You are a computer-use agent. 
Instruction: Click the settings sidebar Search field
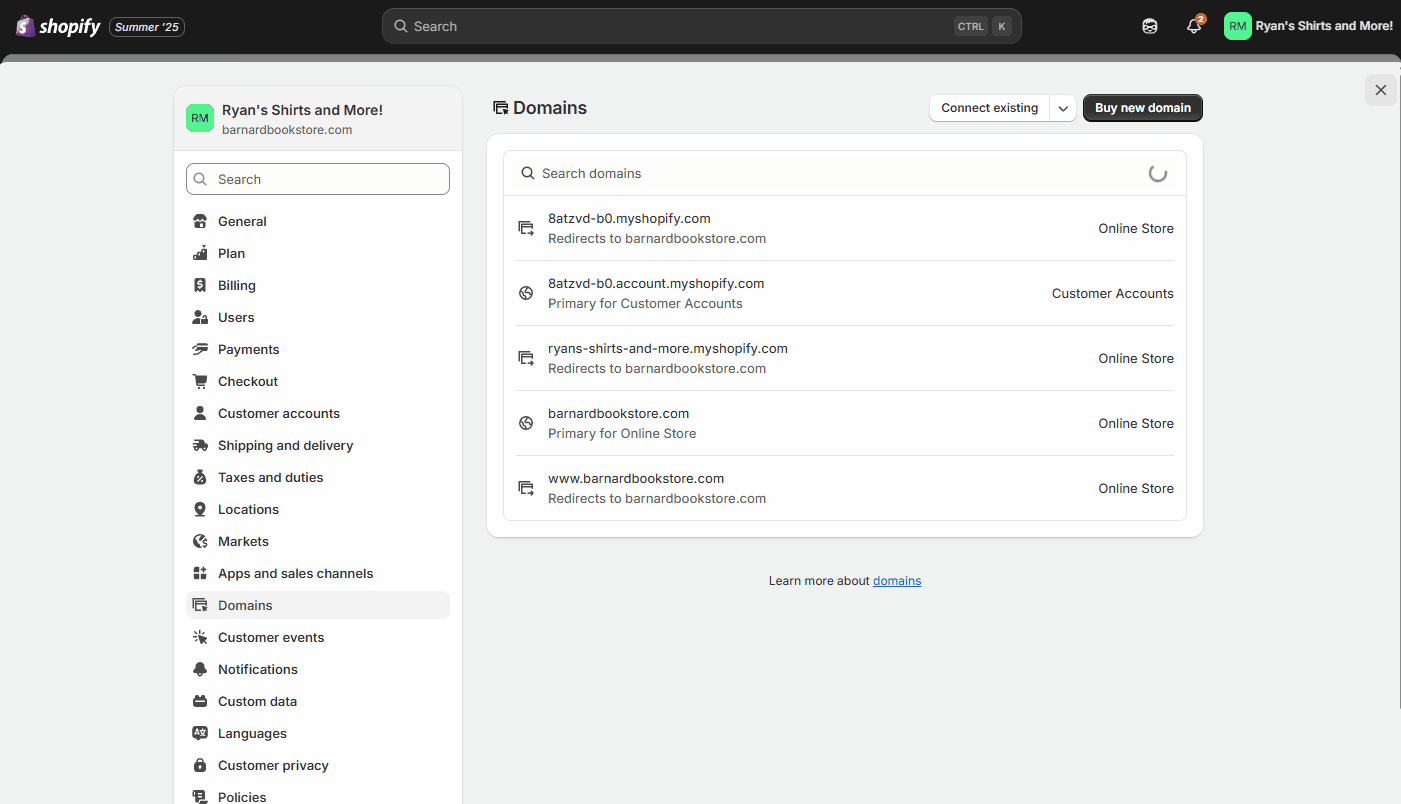pyautogui.click(x=318, y=179)
